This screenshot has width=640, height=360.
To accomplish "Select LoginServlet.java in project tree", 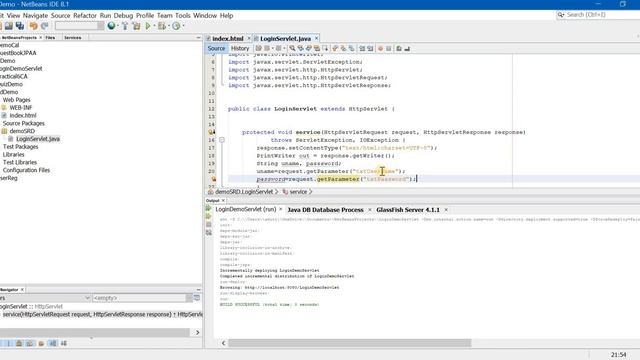I will [38, 139].
